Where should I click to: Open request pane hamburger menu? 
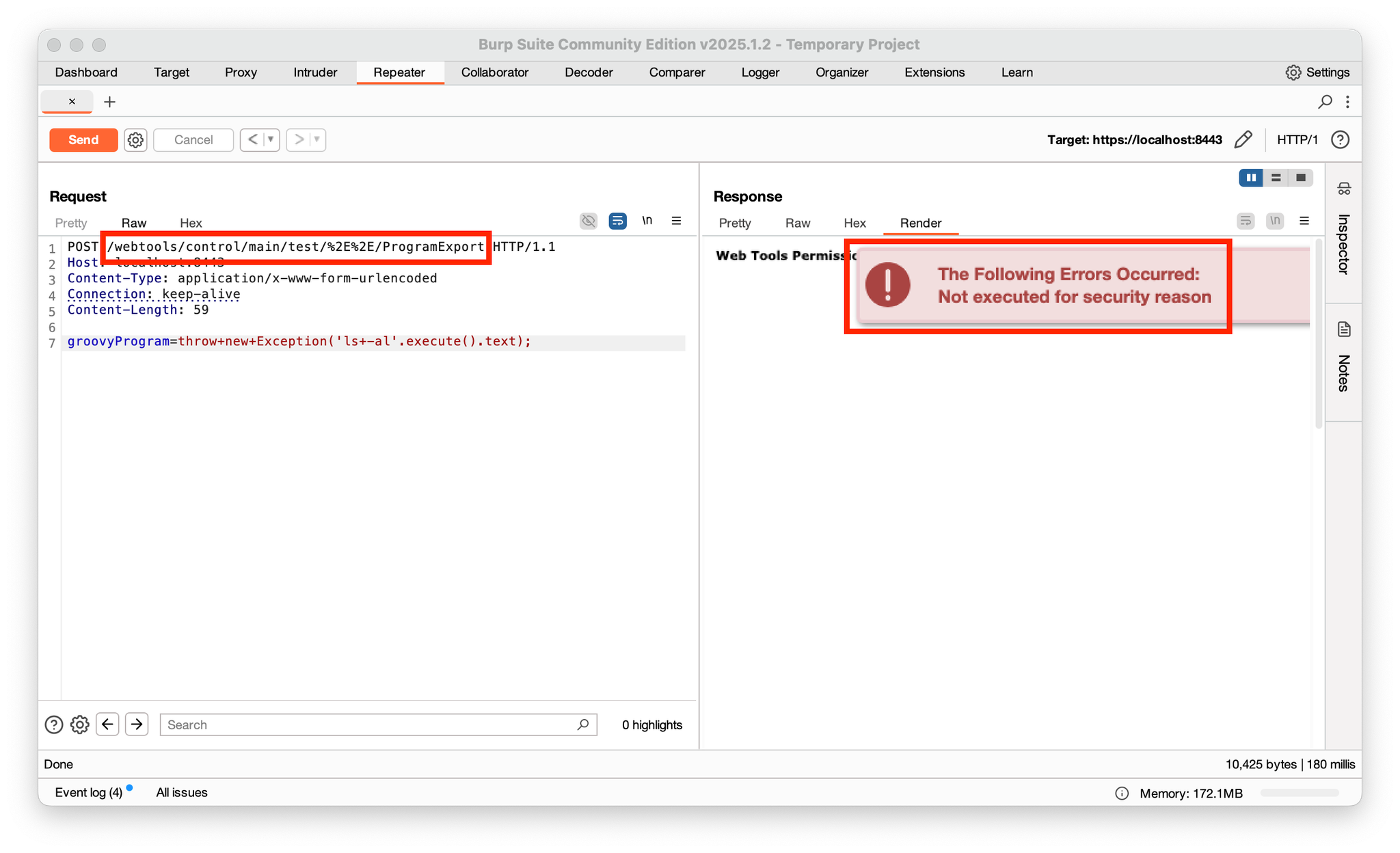[x=676, y=221]
